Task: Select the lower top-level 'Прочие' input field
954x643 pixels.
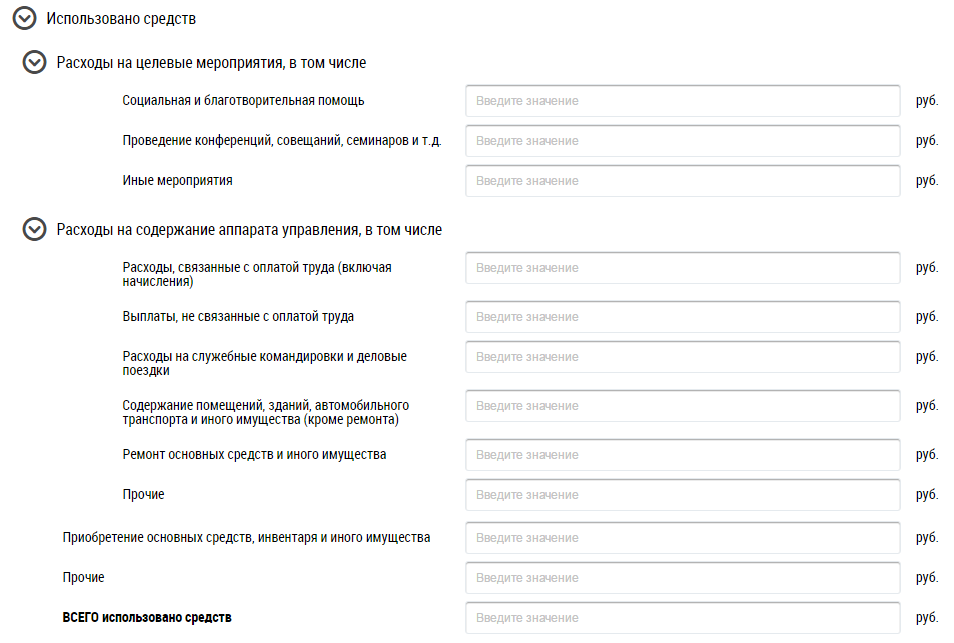Action: click(x=683, y=578)
